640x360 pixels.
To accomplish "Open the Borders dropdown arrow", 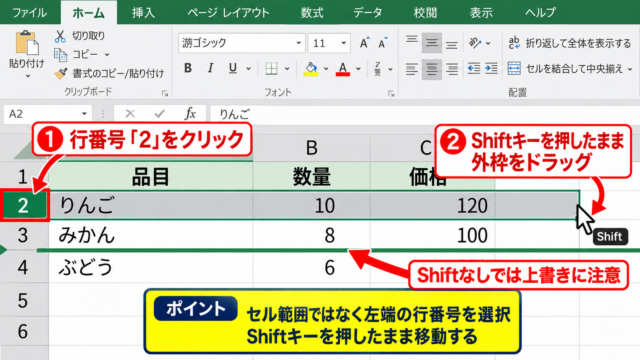I will [287, 69].
